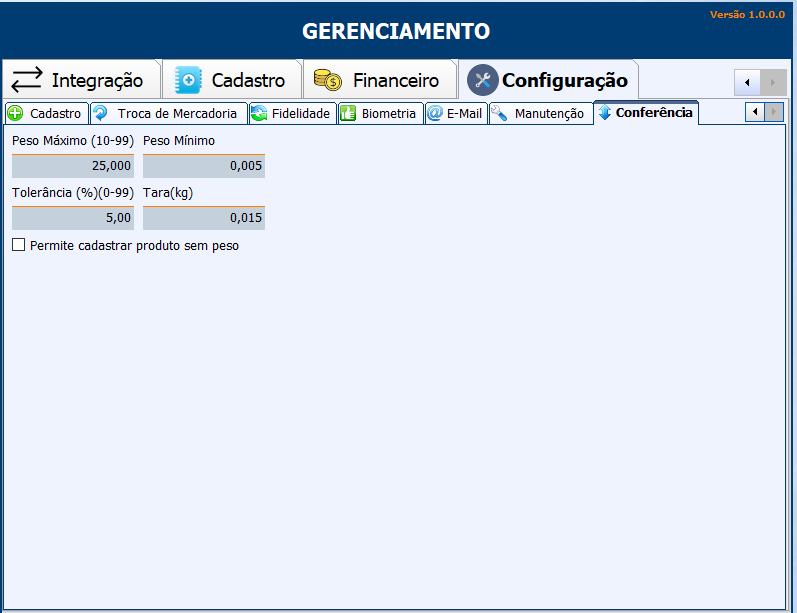Click the Financeiro coins icon
797x613 pixels.
pyautogui.click(x=328, y=80)
